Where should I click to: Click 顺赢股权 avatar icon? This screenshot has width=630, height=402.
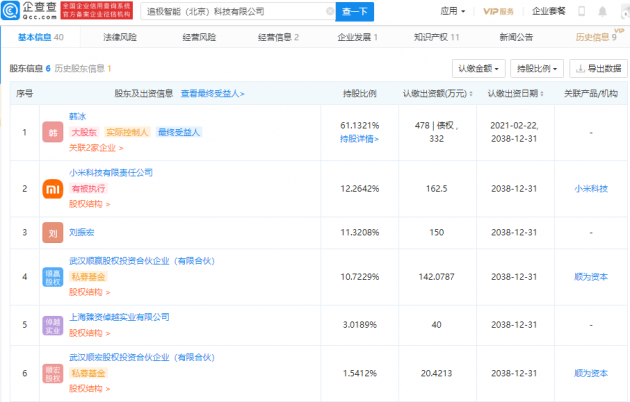pos(53,277)
